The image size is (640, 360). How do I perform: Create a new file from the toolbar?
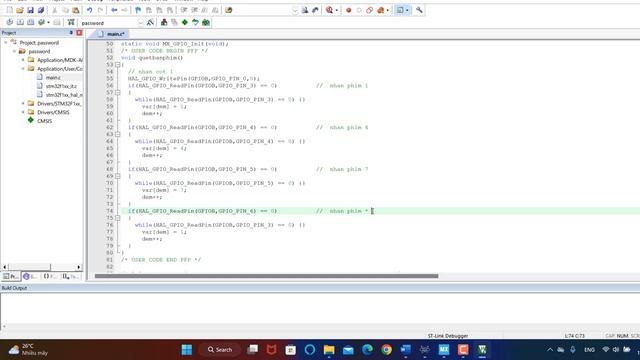[9, 10]
